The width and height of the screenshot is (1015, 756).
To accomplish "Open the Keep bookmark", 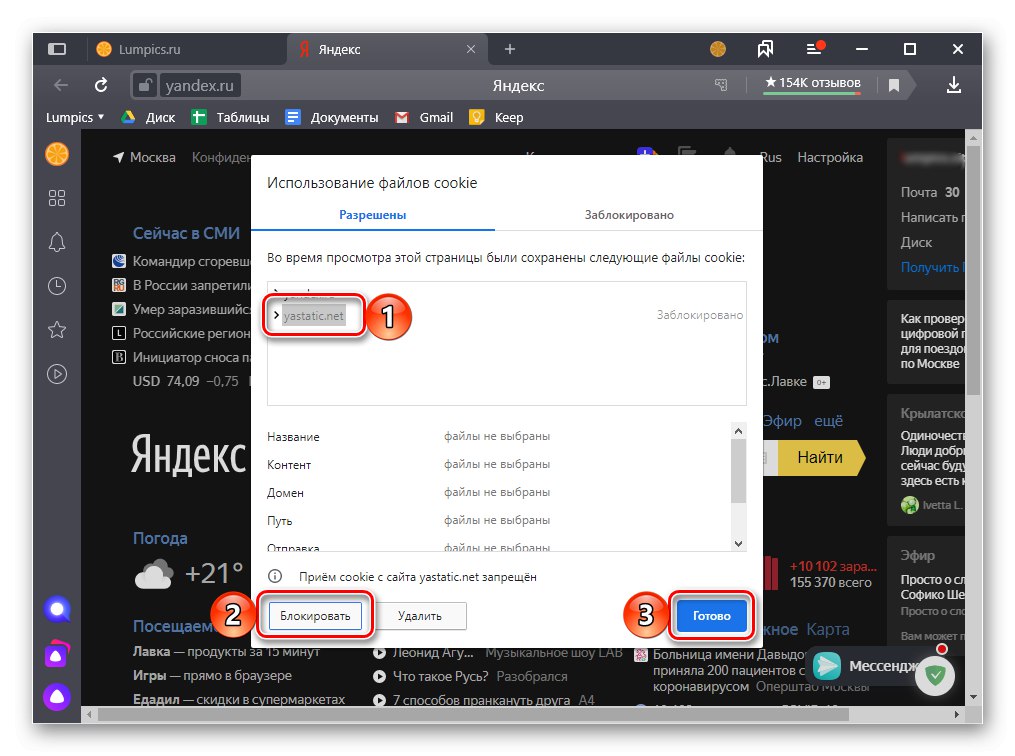I will coord(496,117).
